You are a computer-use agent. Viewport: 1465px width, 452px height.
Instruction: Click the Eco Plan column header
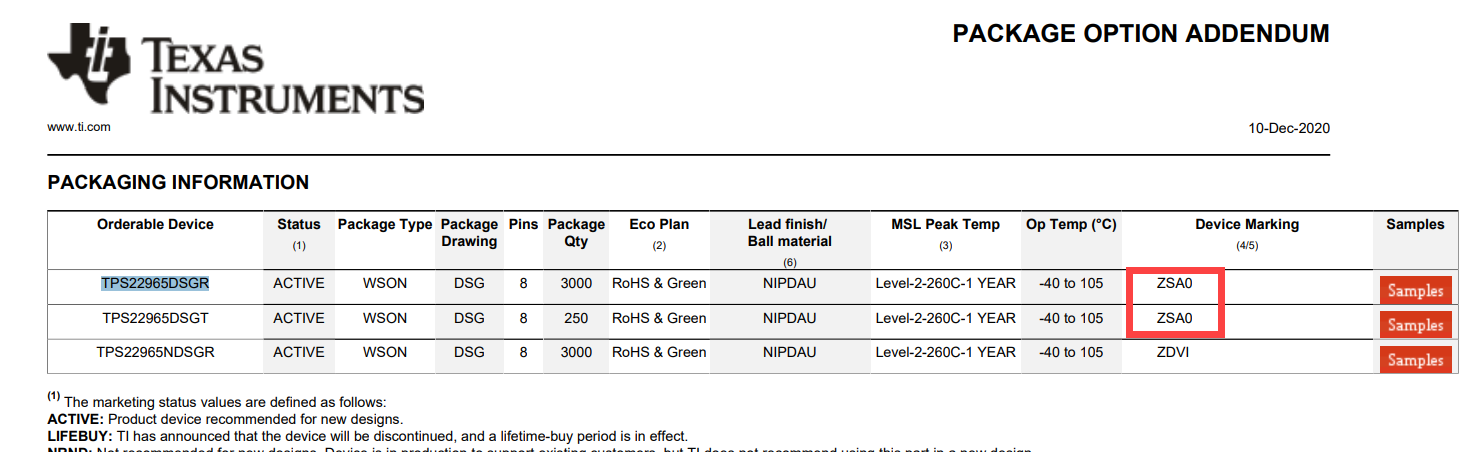tap(659, 224)
